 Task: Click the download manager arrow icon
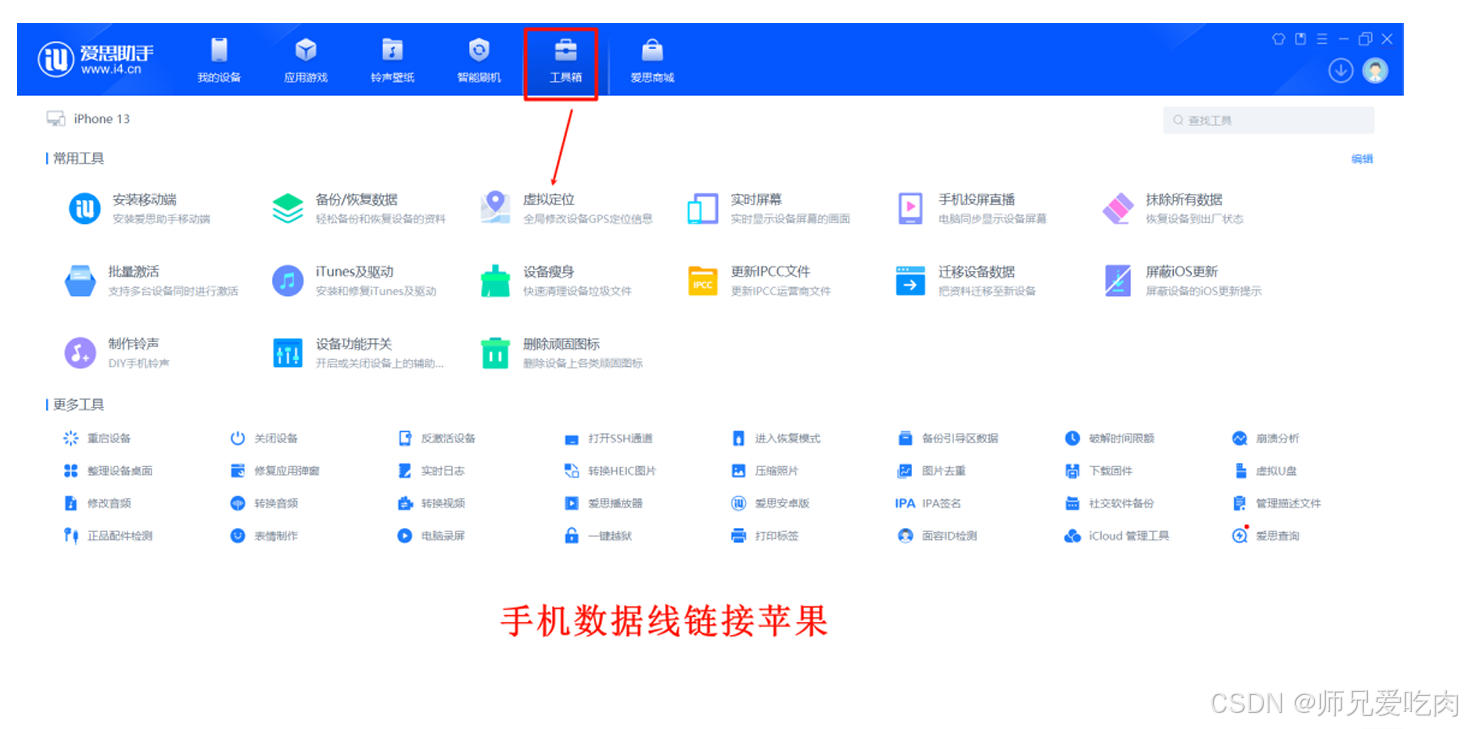tap(1340, 70)
